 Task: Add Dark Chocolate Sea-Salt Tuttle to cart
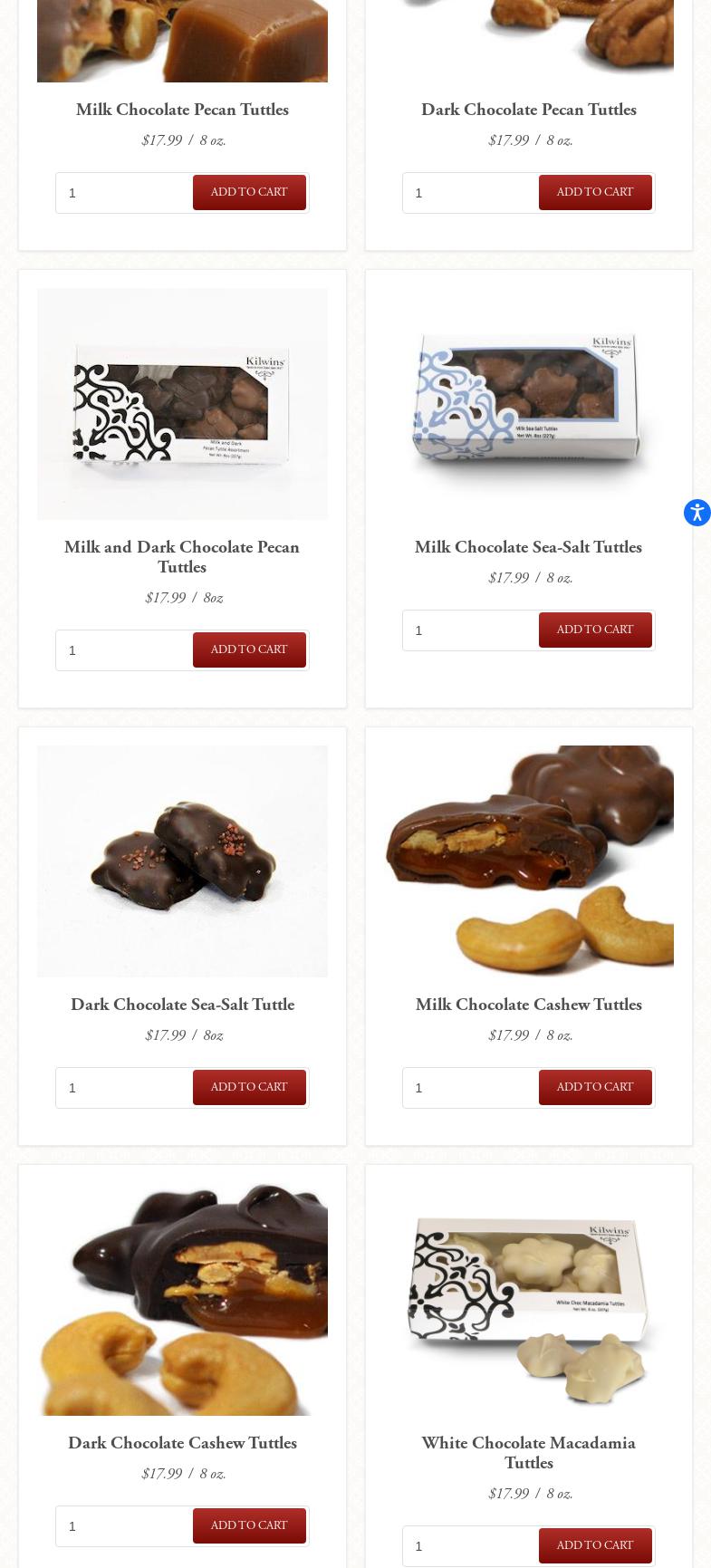[249, 1087]
